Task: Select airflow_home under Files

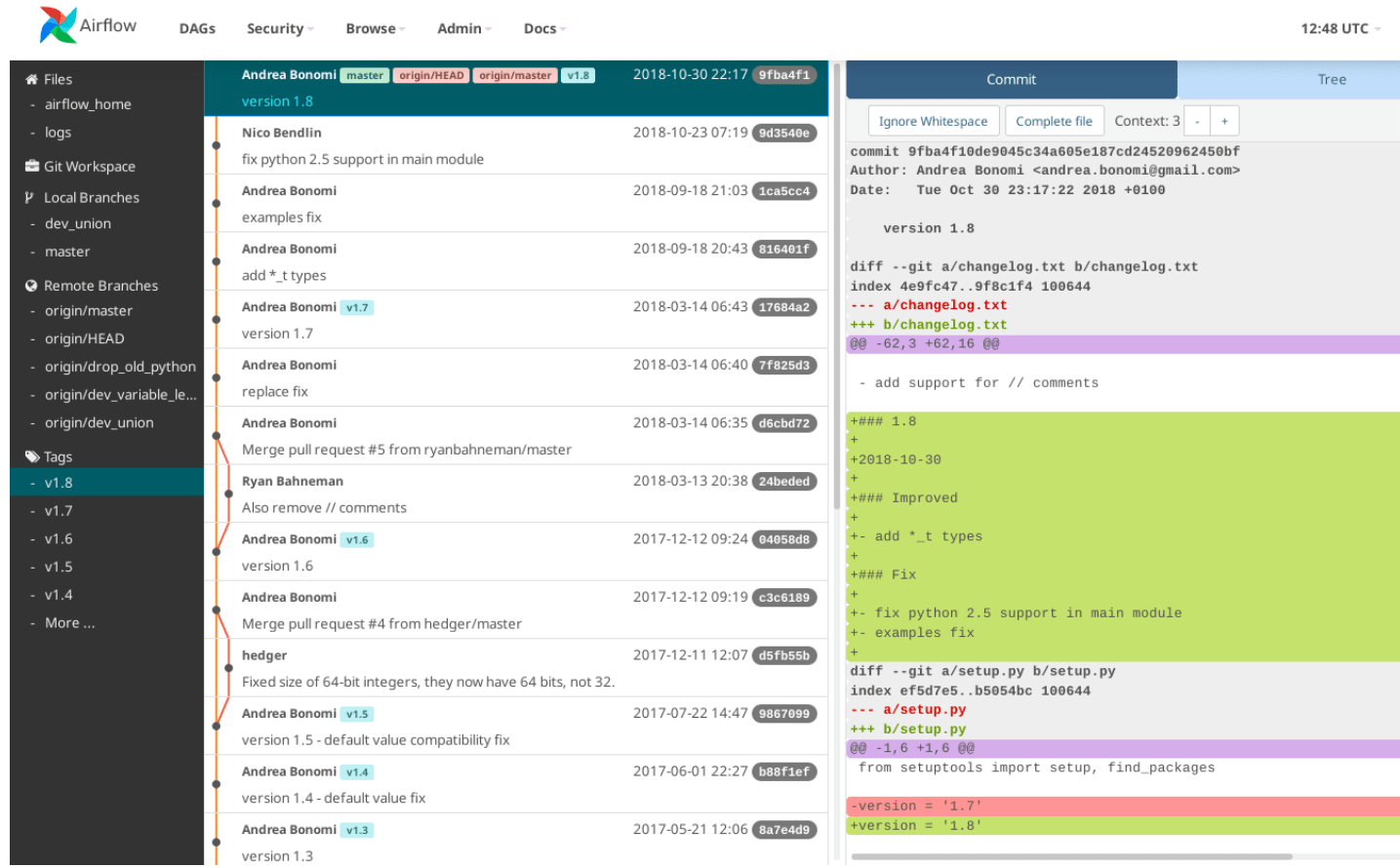Action: point(88,104)
